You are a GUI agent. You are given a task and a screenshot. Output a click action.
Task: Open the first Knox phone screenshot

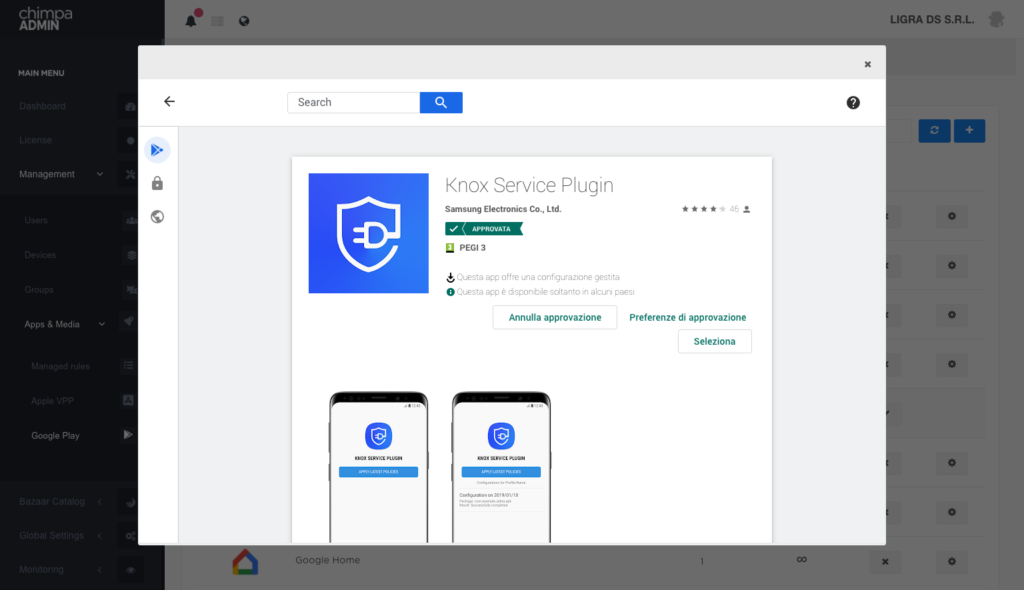pyautogui.click(x=379, y=467)
